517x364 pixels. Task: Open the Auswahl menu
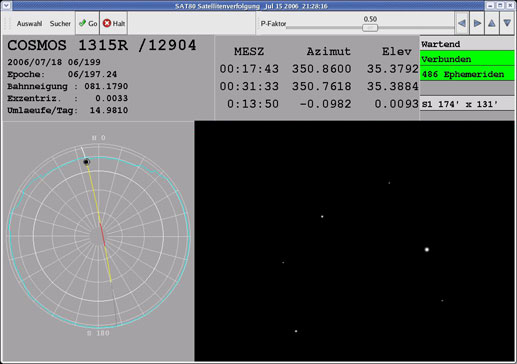point(29,24)
